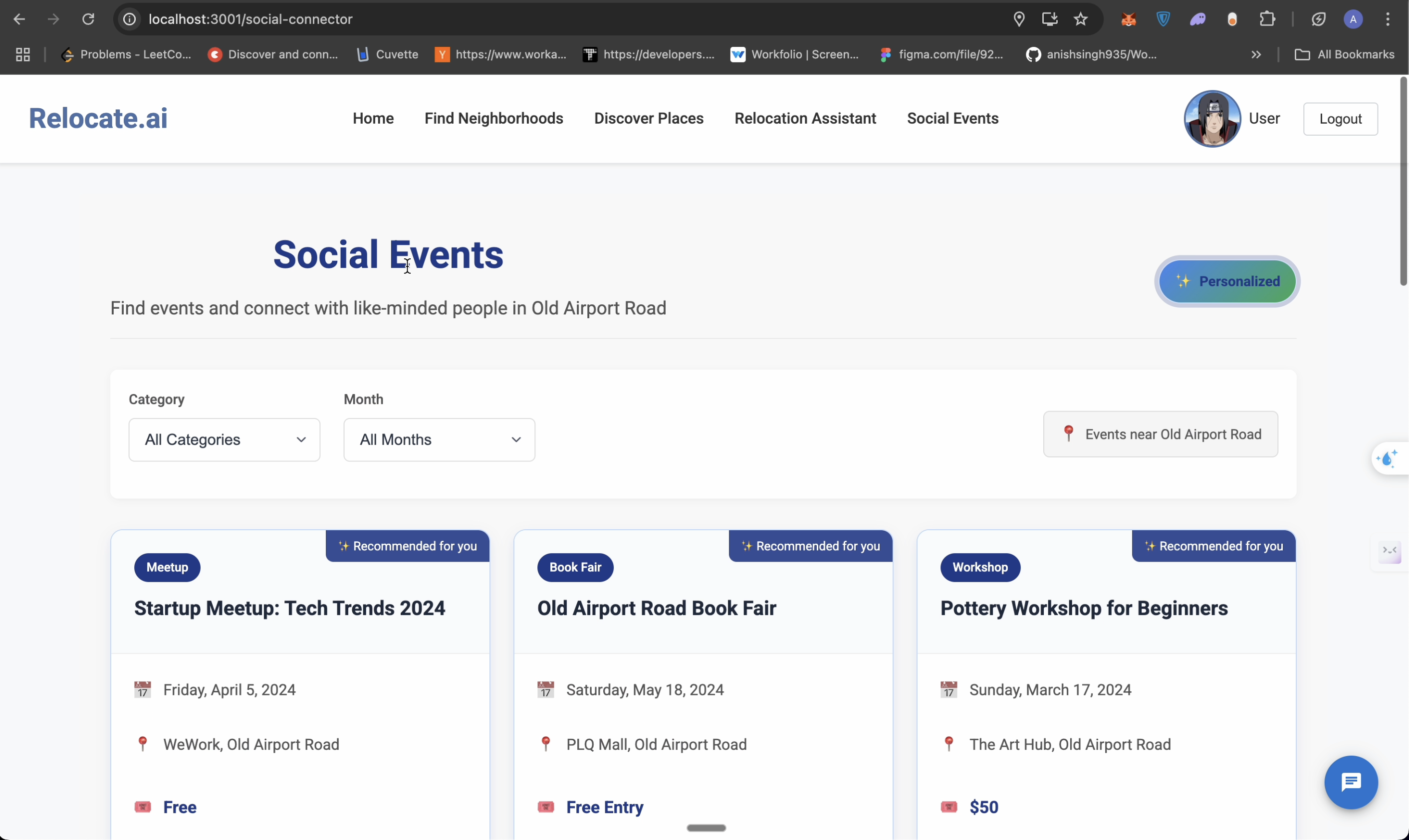Screen dimensions: 1409x840
Task: Open anishsingh935 GitHub bookmark
Action: click(x=1091, y=54)
